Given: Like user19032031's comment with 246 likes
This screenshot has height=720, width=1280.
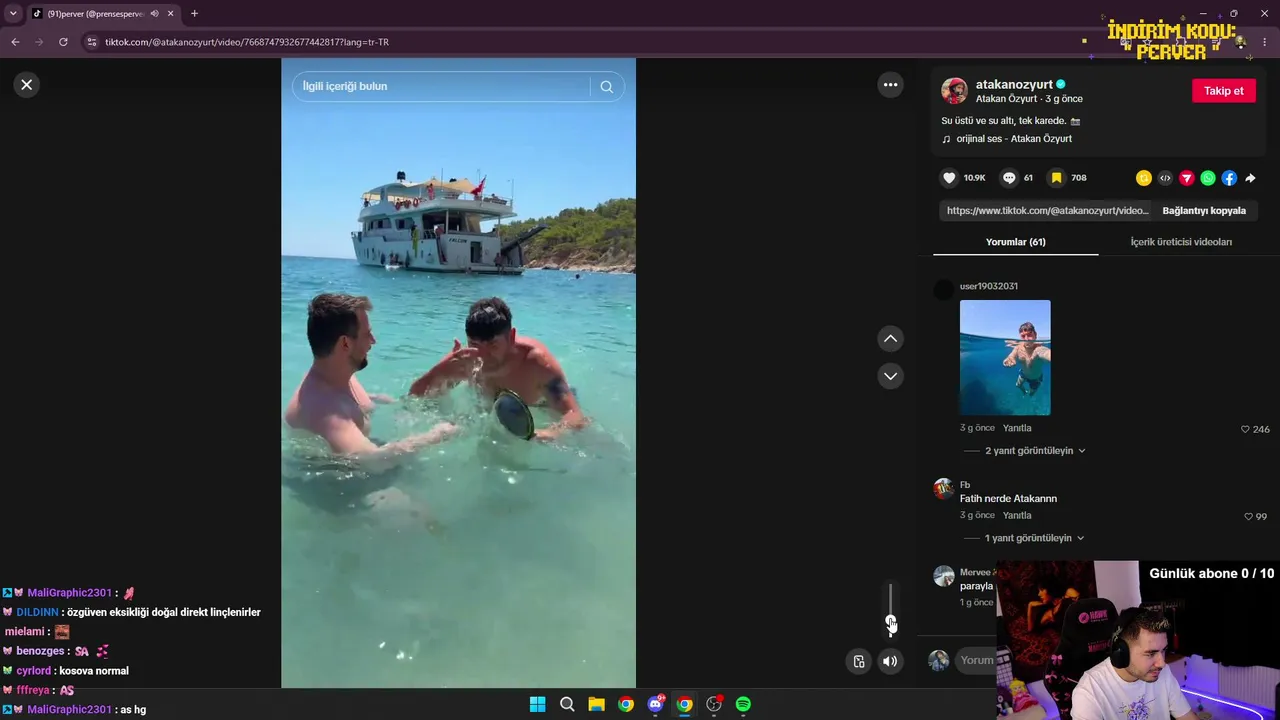Looking at the screenshot, I should point(1245,429).
